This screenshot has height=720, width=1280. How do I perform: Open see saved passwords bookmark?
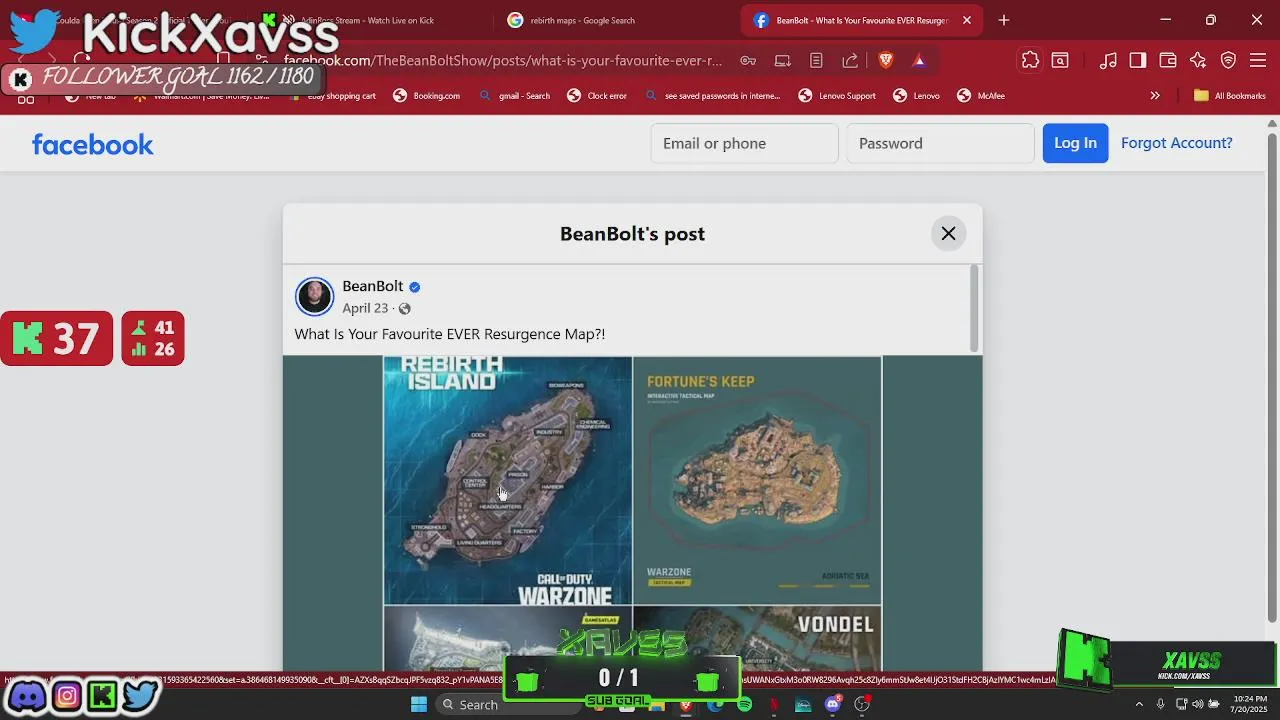712,96
